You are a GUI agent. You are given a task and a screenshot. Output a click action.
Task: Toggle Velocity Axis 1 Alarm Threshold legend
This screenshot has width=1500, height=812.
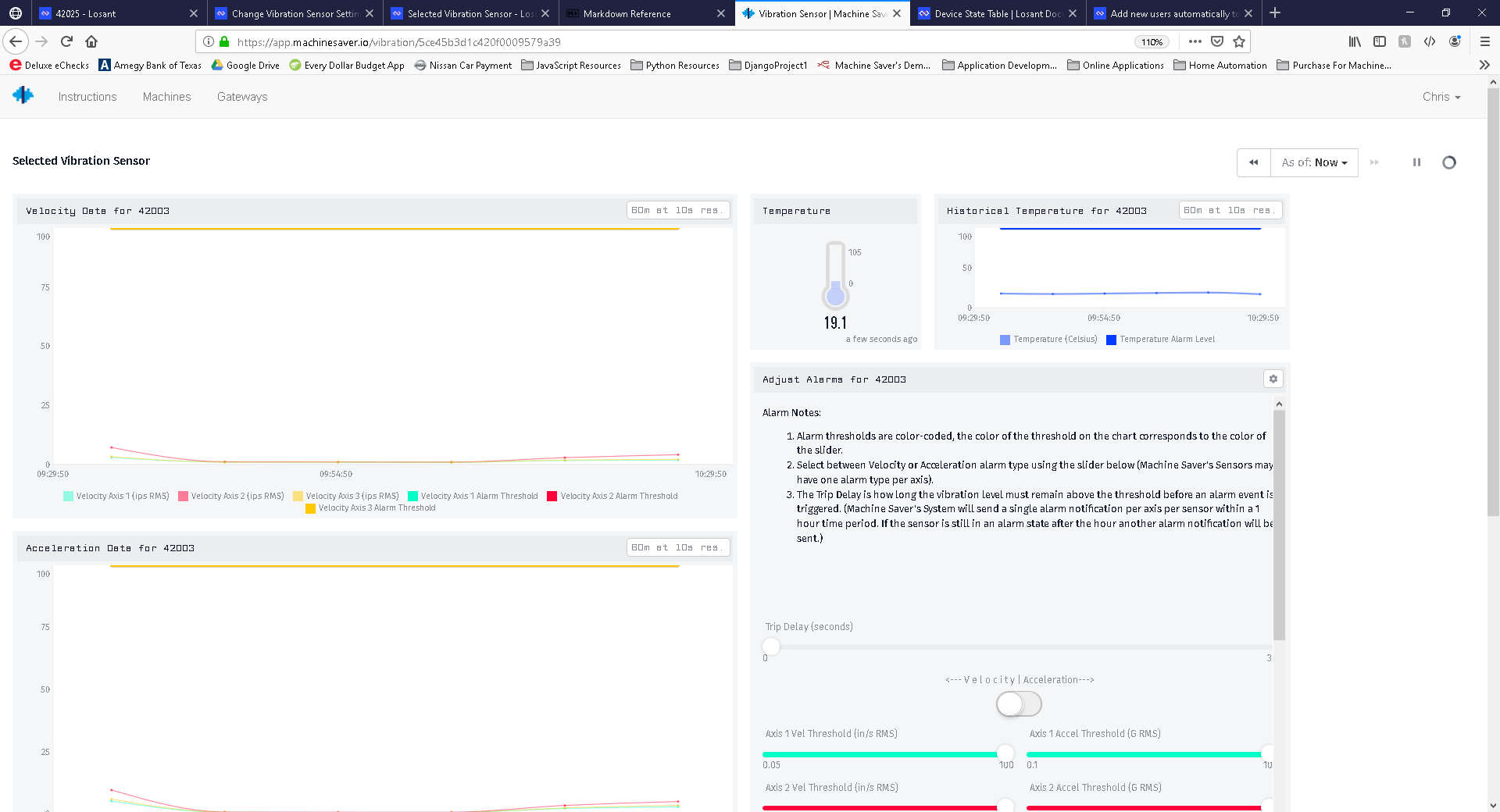pos(473,496)
